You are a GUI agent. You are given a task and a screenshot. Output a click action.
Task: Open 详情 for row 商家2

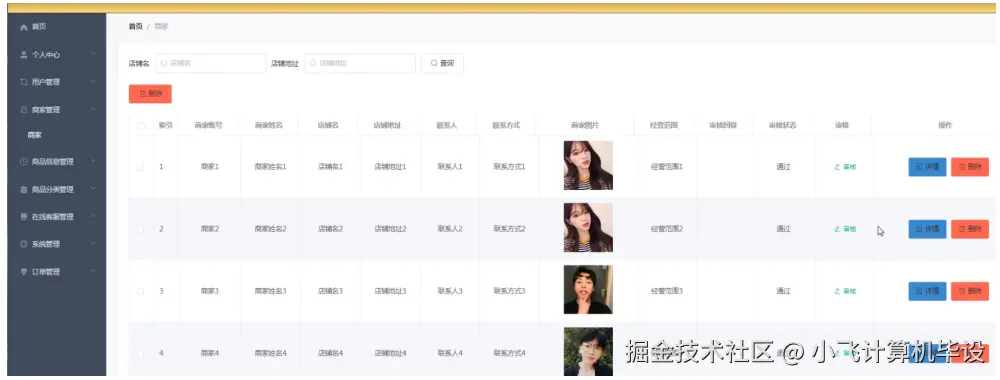click(x=927, y=229)
